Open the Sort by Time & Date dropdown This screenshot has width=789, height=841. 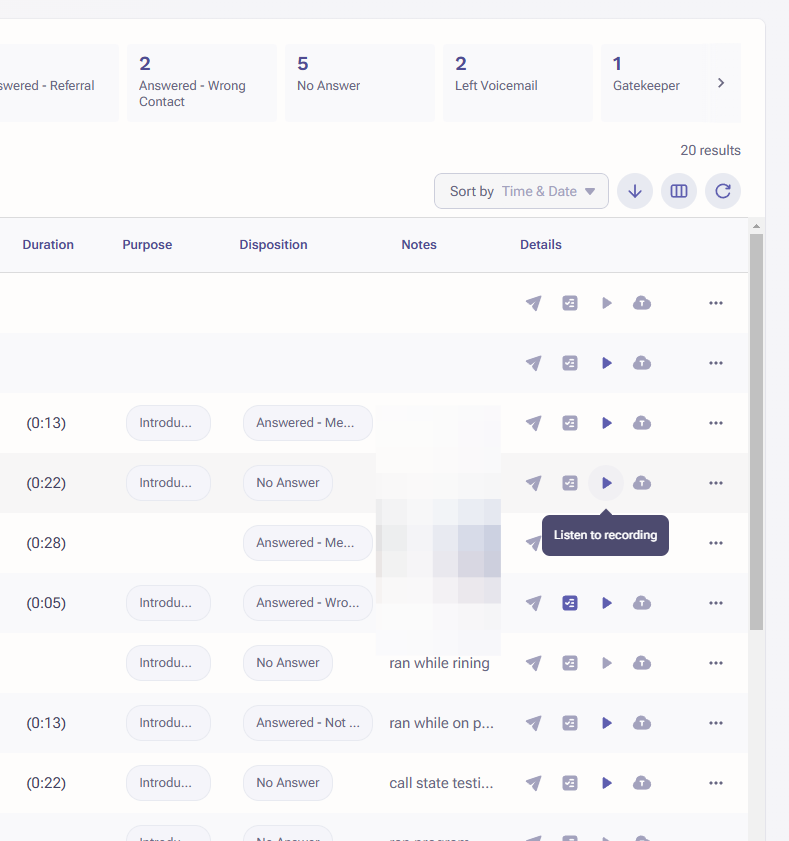pos(521,191)
